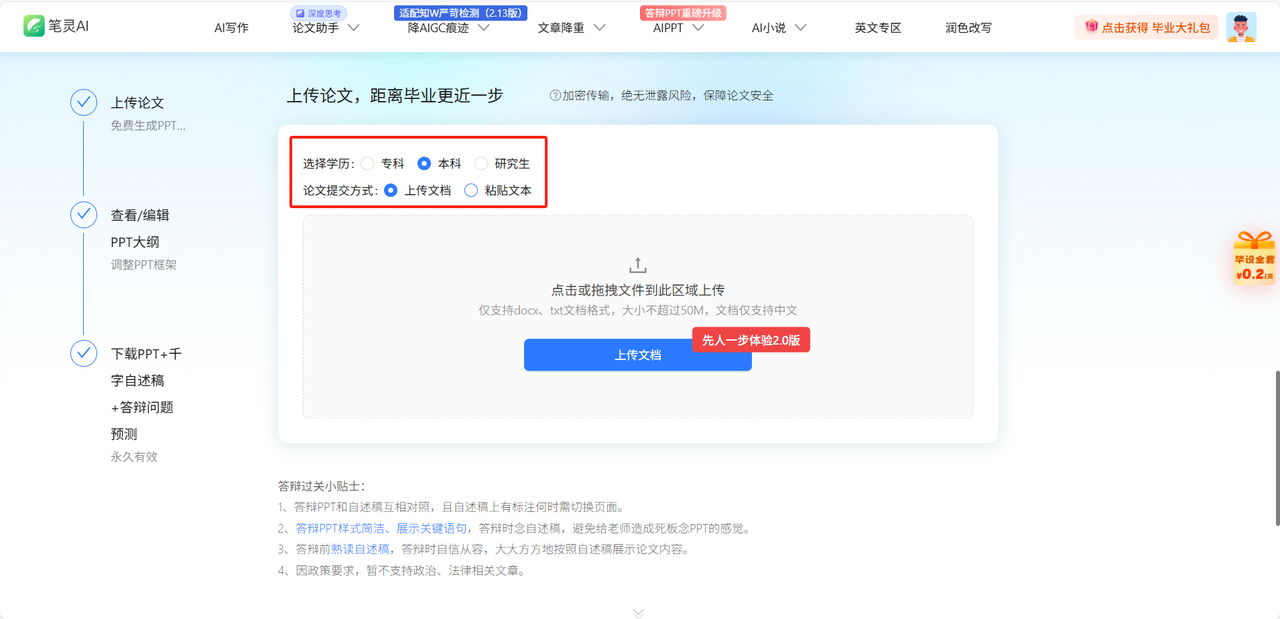Click the checkmark icon for 下载PPT+千字自述稿
1280x619 pixels.
84,353
